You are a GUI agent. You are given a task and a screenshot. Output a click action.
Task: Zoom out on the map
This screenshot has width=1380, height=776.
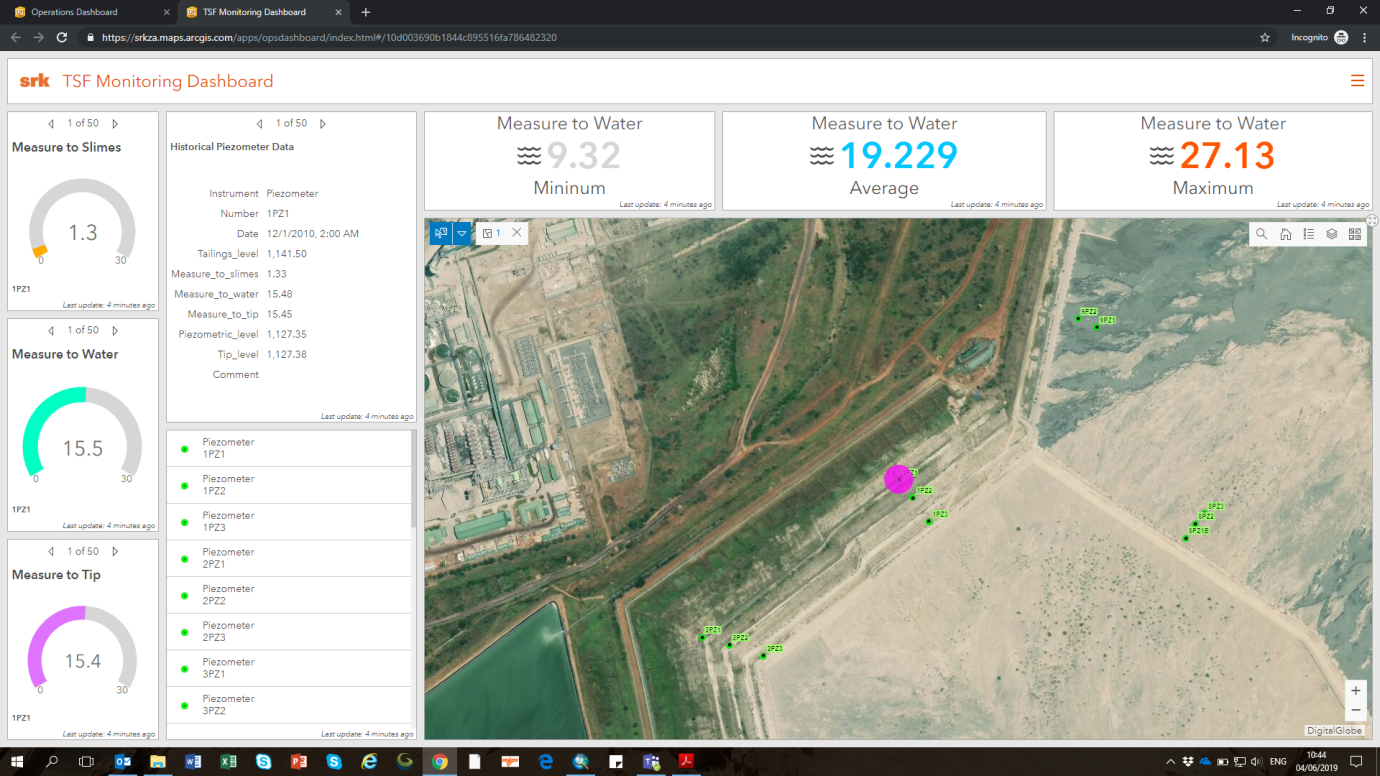click(x=1356, y=710)
